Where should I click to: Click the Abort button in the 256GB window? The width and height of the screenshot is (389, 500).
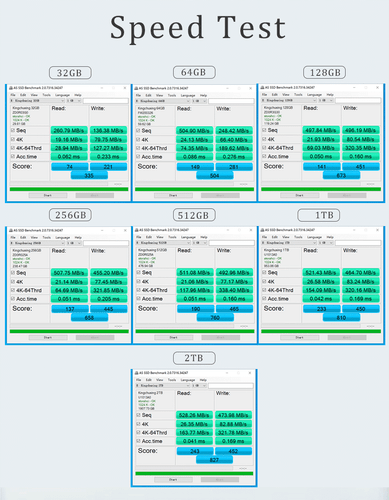(x=95, y=338)
